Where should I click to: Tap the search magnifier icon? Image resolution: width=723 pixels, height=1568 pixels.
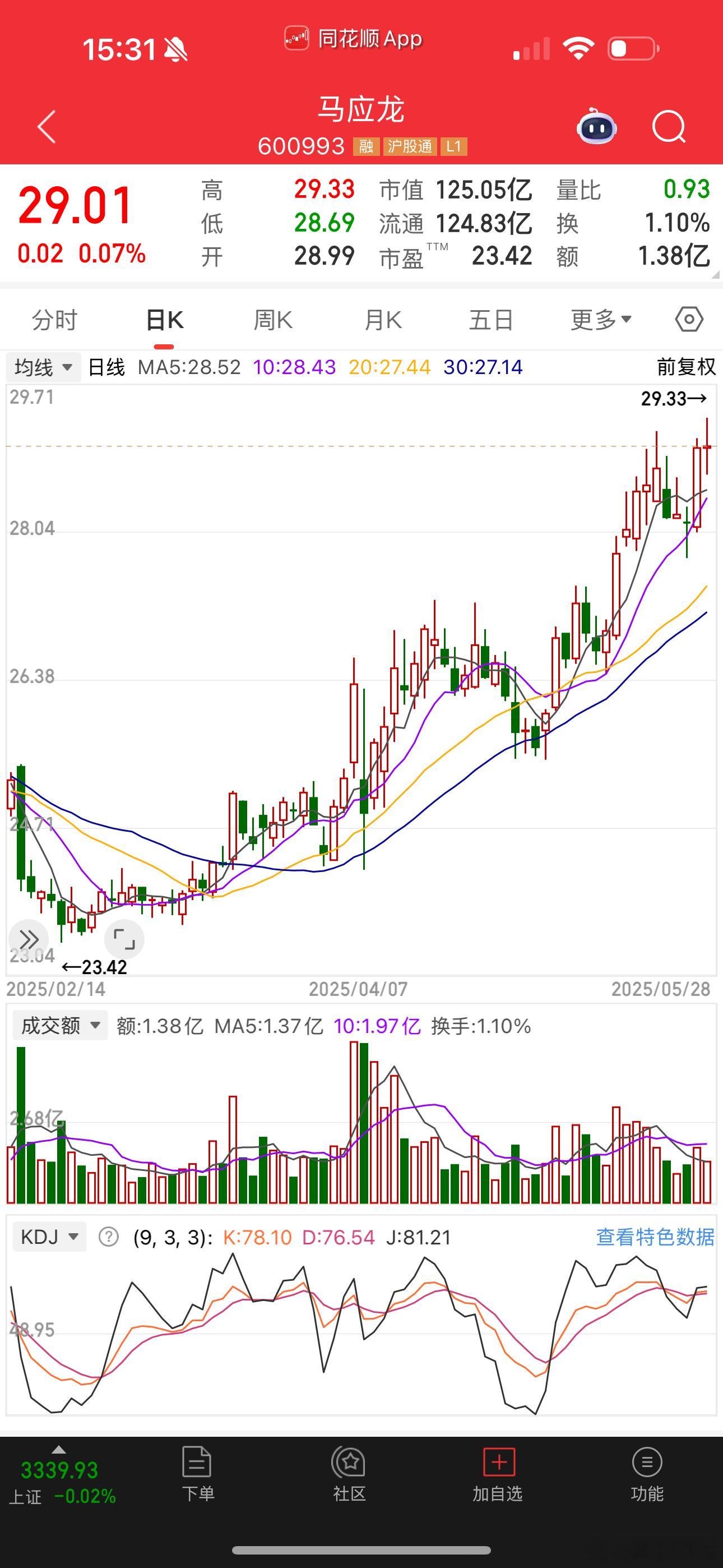point(668,127)
